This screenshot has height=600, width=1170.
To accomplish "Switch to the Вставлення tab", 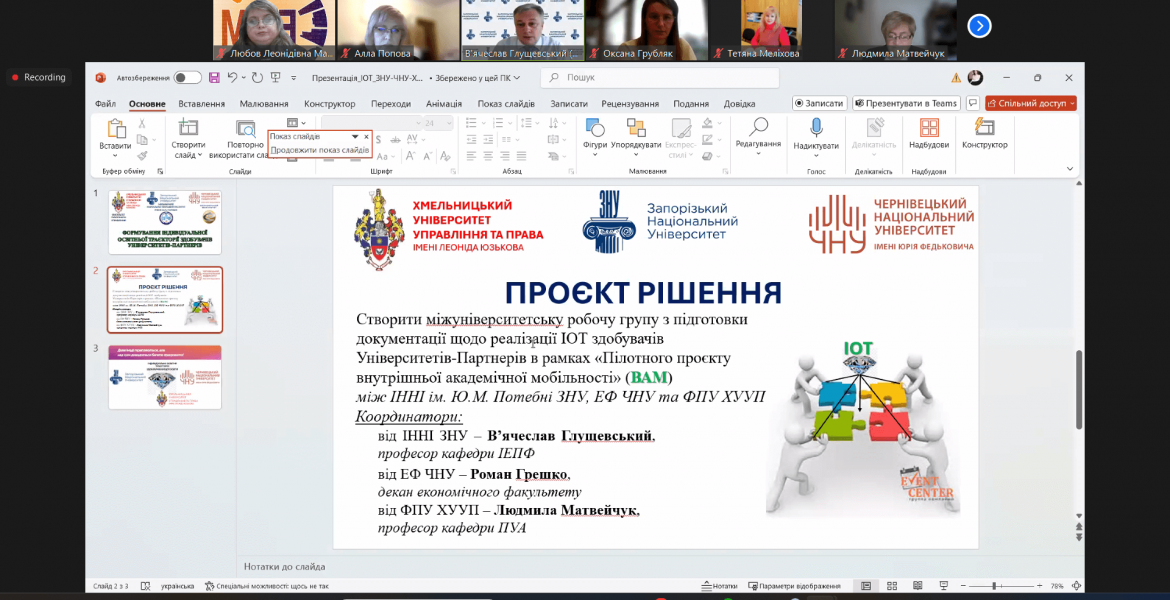I will 201,104.
